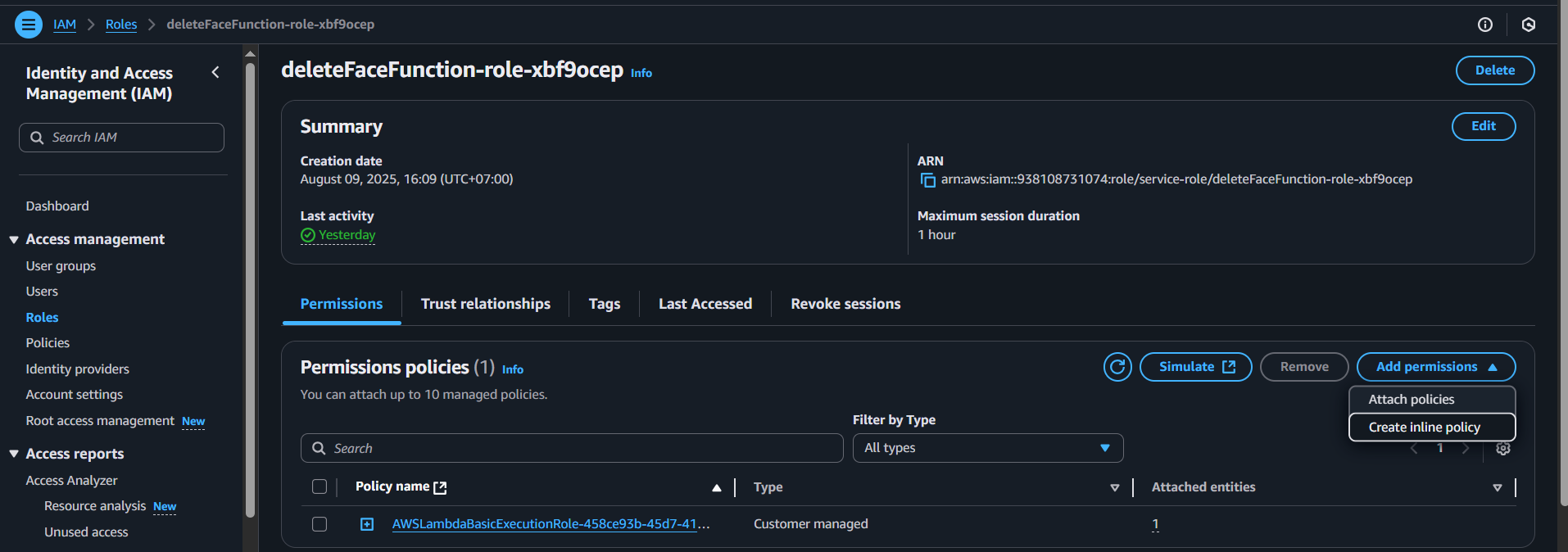1568x552 pixels.
Task: Sort by Type column arrow
Action: tap(1114, 487)
